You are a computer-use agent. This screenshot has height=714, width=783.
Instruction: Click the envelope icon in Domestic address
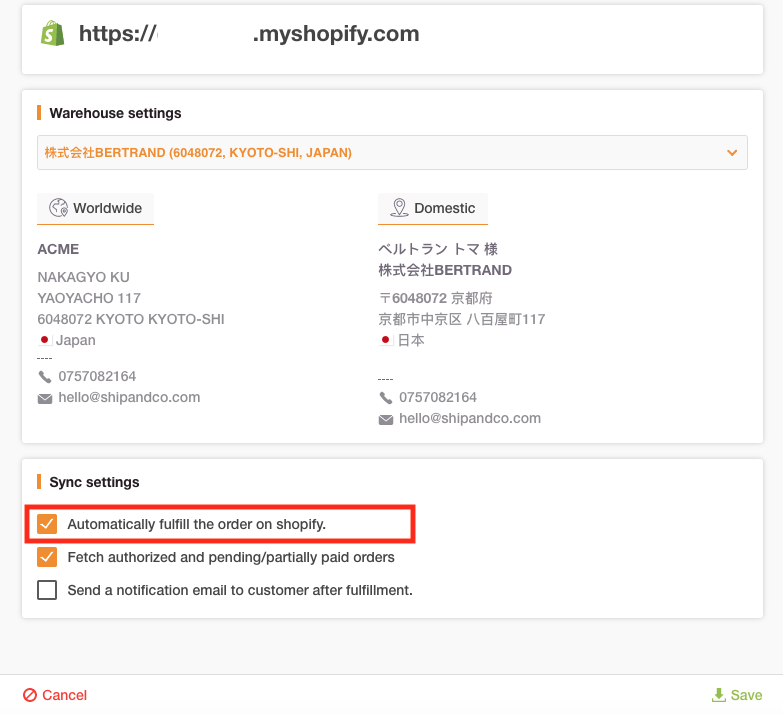click(x=386, y=419)
